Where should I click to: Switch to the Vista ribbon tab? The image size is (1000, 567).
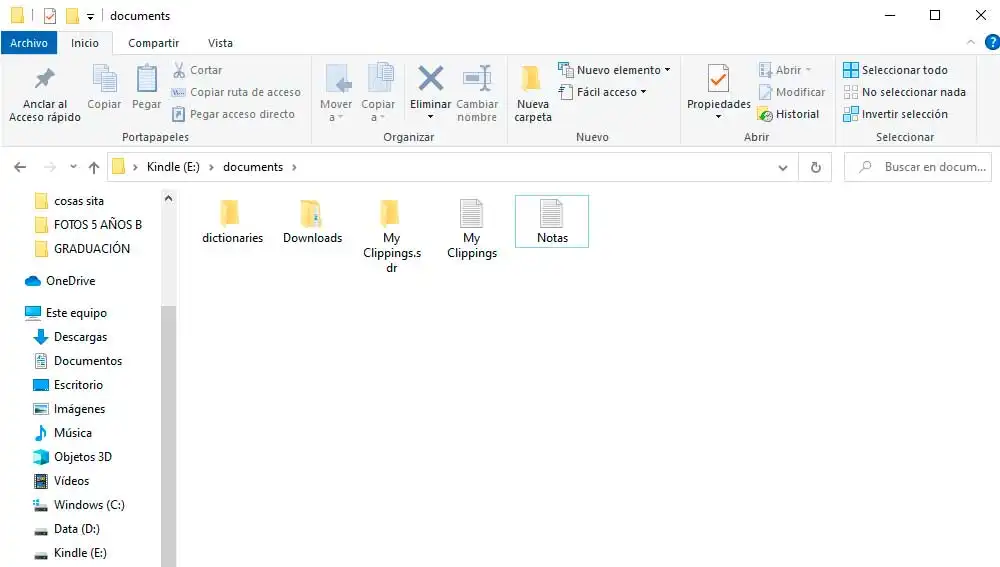pyautogui.click(x=220, y=43)
